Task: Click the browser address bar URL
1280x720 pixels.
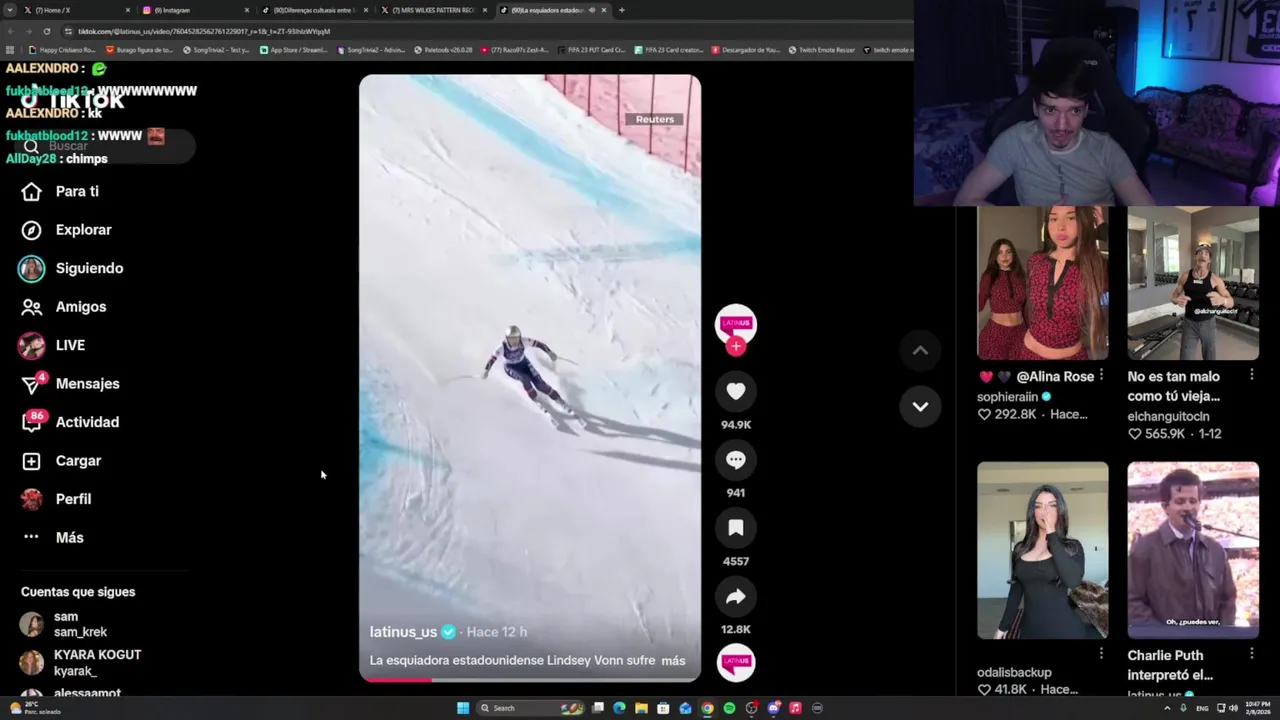Action: pos(204,31)
